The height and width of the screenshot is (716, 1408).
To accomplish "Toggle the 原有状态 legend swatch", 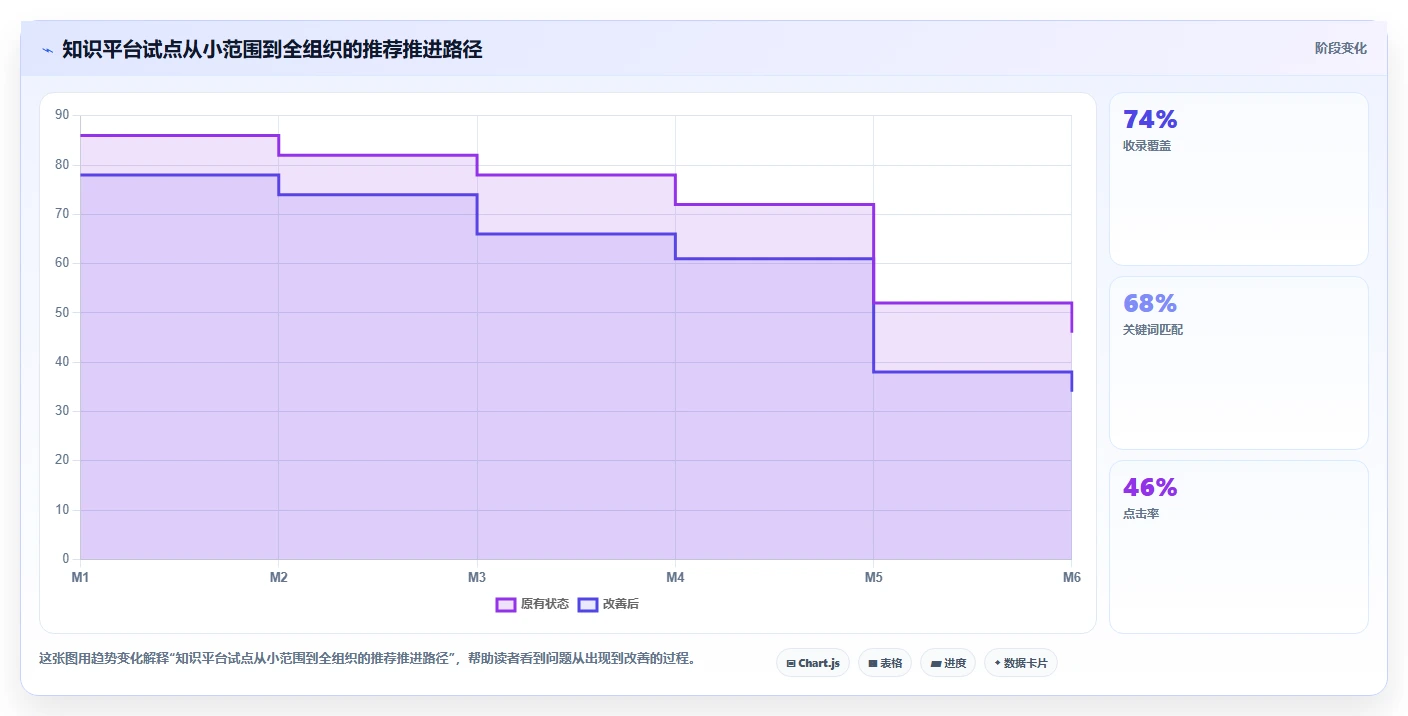I will coord(506,604).
